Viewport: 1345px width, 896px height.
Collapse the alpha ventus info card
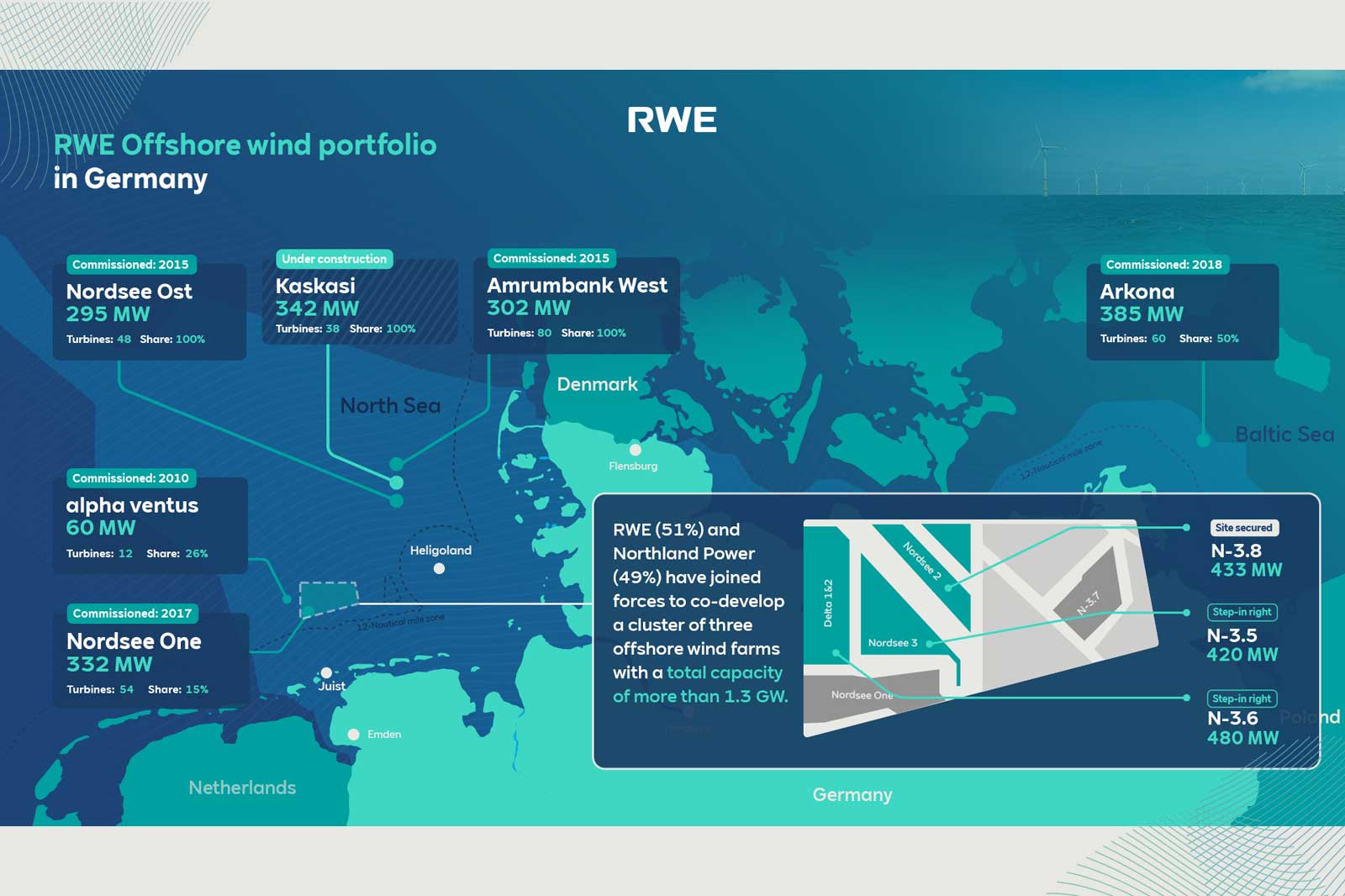tap(150, 525)
